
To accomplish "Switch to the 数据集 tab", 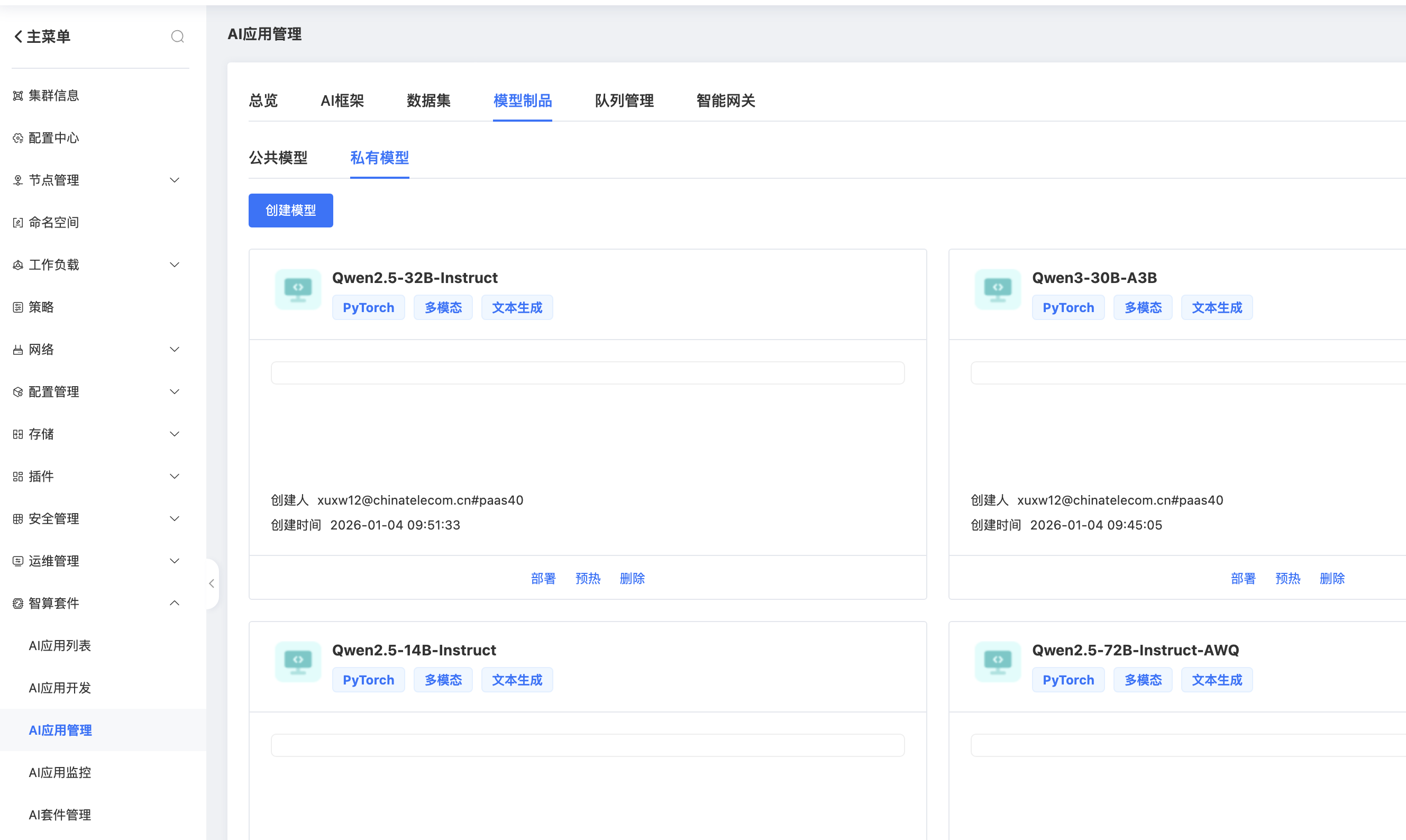I will coord(428,101).
